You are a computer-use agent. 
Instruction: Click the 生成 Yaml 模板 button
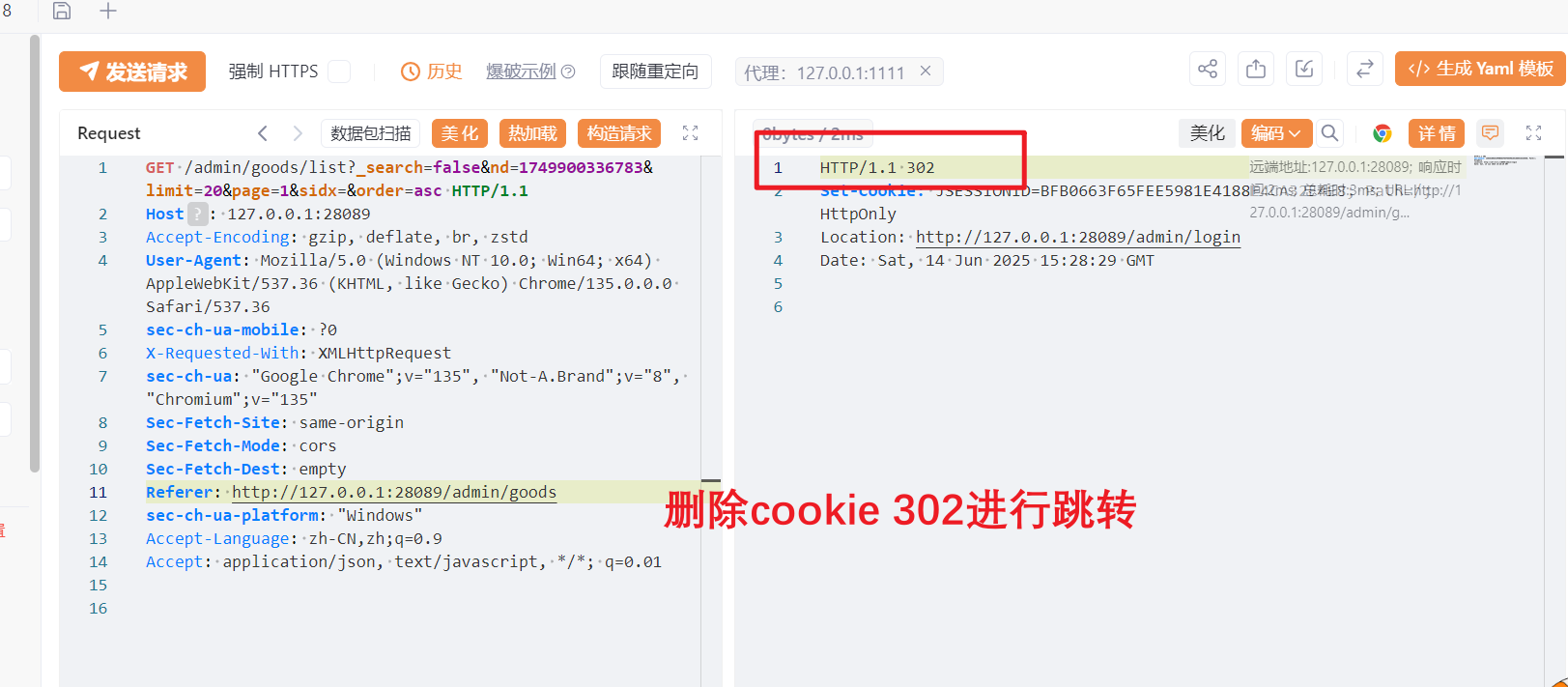coord(1480,69)
